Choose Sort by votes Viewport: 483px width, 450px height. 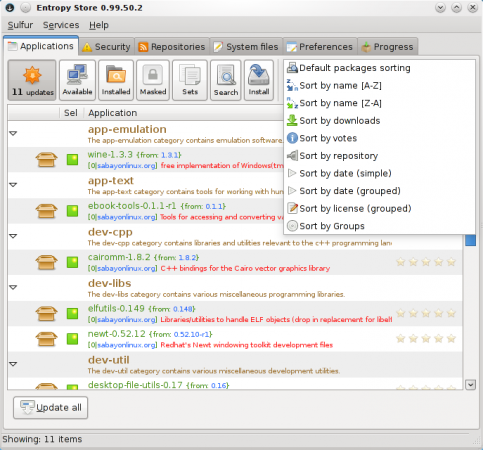coord(379,138)
